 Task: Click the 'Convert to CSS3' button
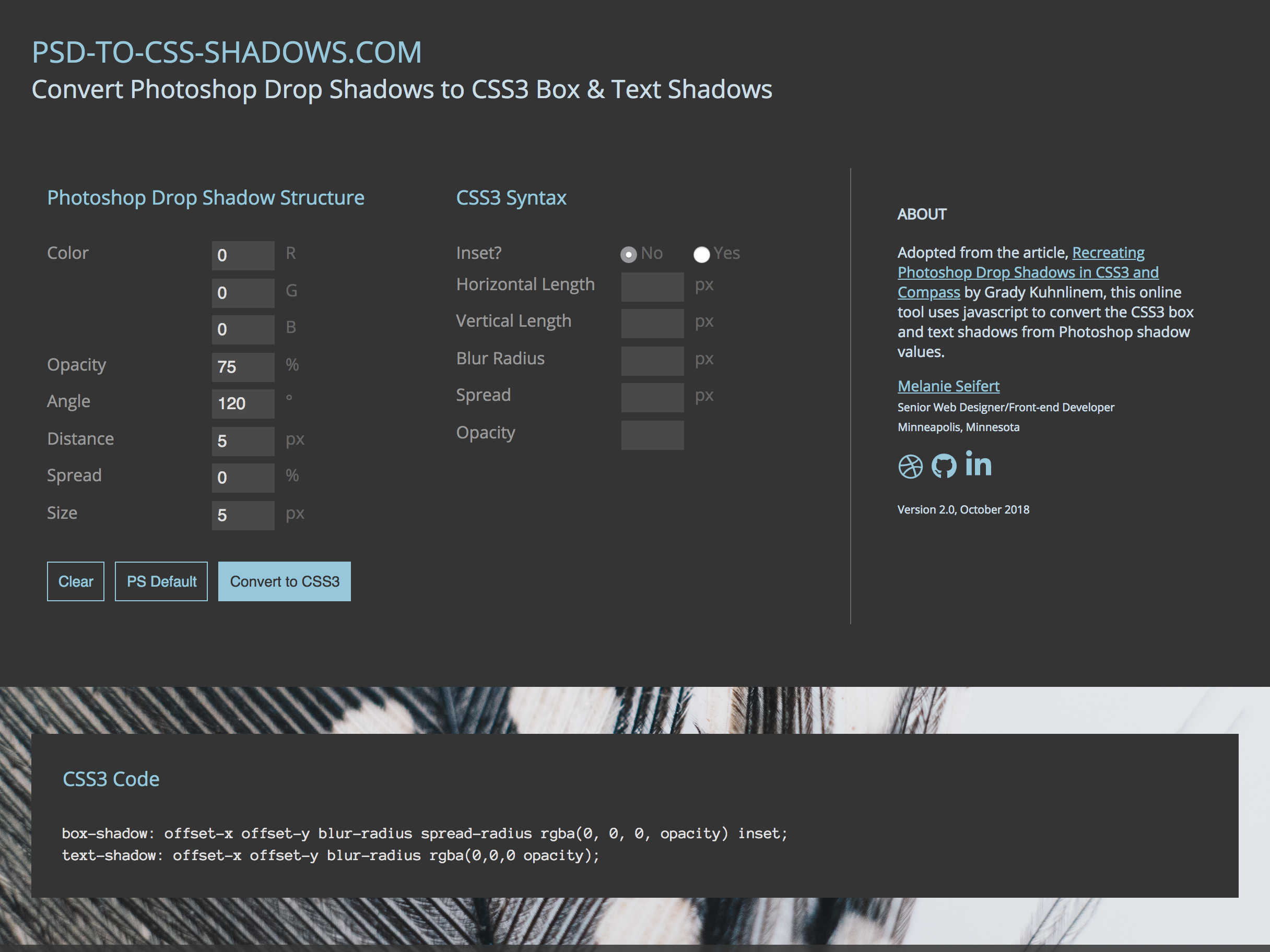pyautogui.click(x=284, y=581)
